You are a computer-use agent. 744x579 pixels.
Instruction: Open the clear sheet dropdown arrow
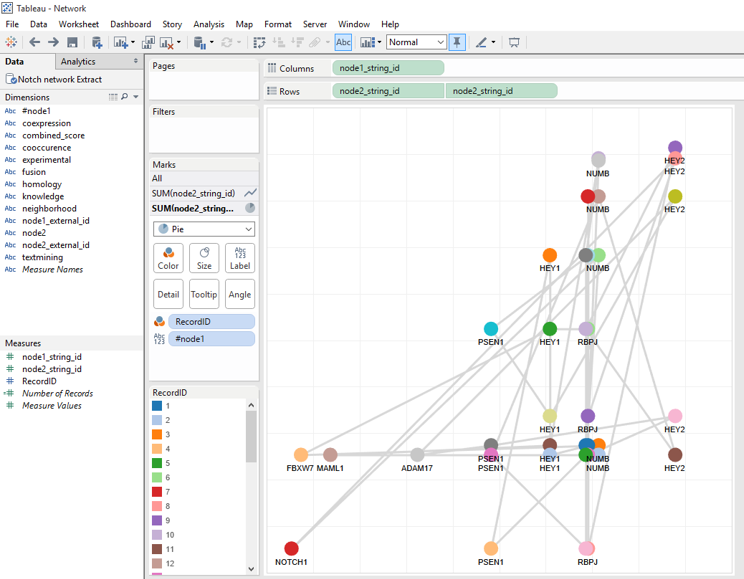(x=178, y=42)
